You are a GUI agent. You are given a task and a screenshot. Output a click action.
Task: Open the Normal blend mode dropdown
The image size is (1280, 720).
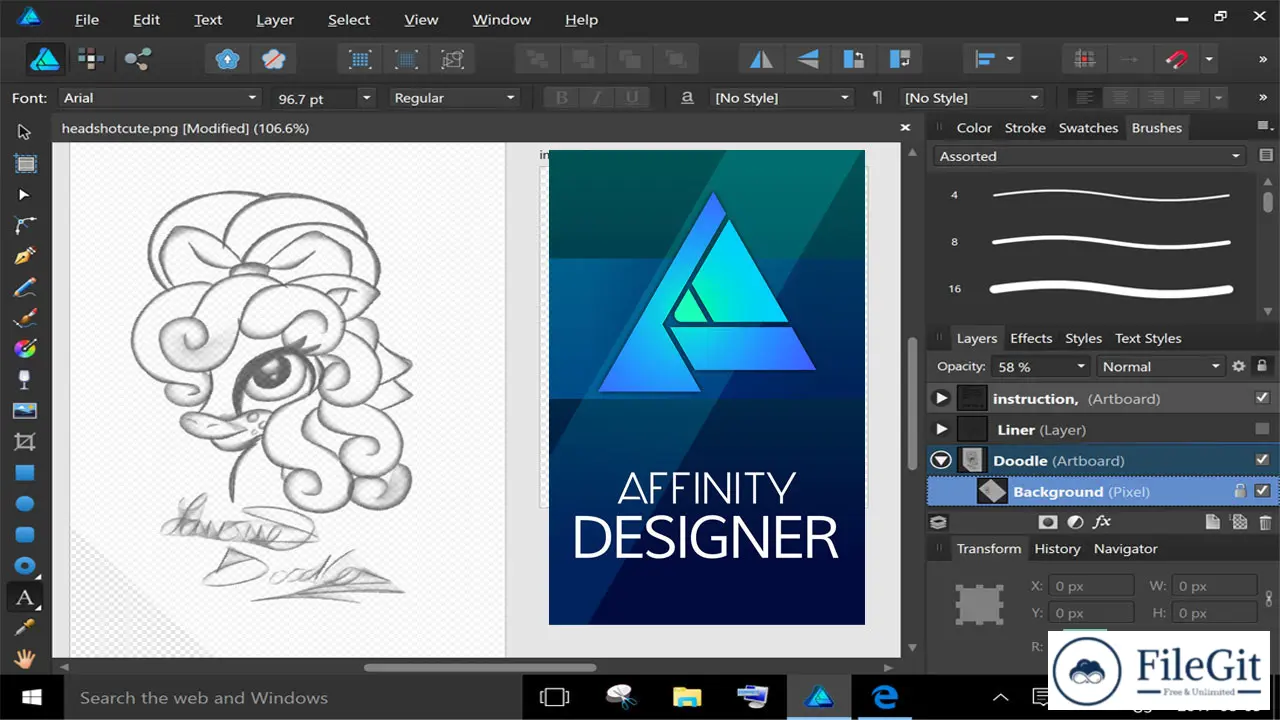(x=1161, y=367)
